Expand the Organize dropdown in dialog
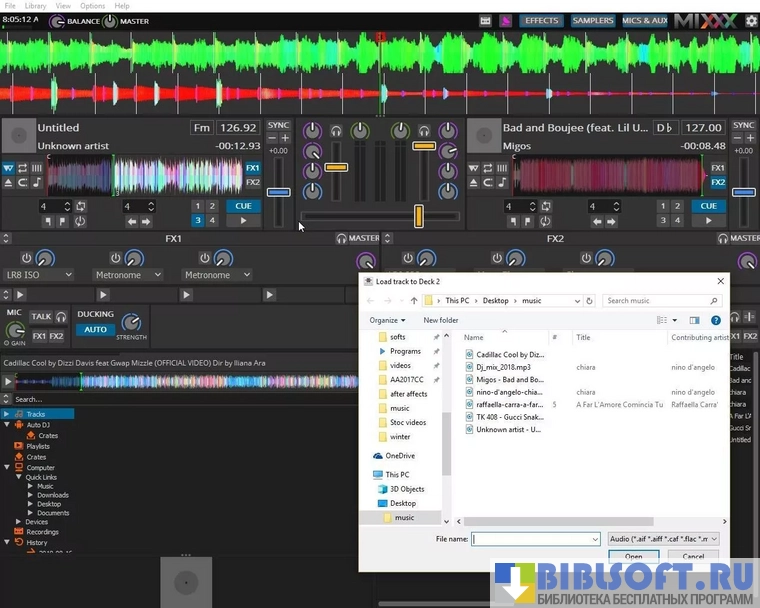This screenshot has width=760, height=608. pos(387,320)
